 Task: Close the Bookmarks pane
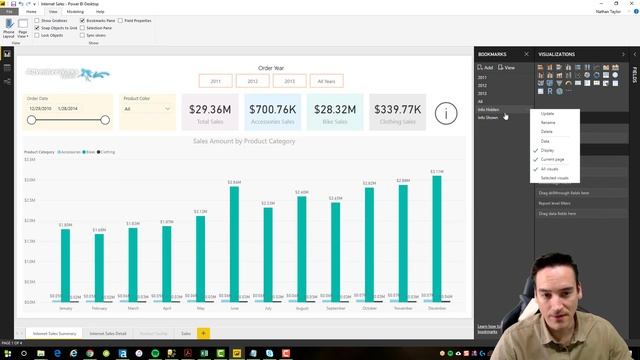[526, 54]
